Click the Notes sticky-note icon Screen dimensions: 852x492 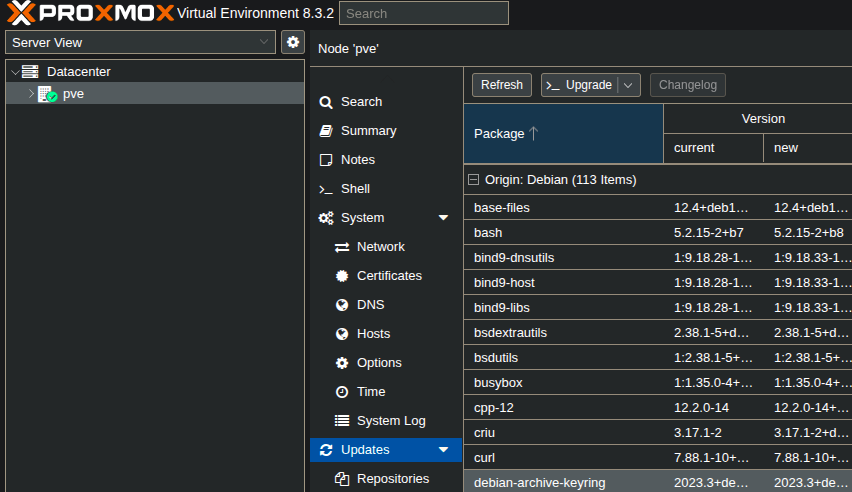pos(326,160)
